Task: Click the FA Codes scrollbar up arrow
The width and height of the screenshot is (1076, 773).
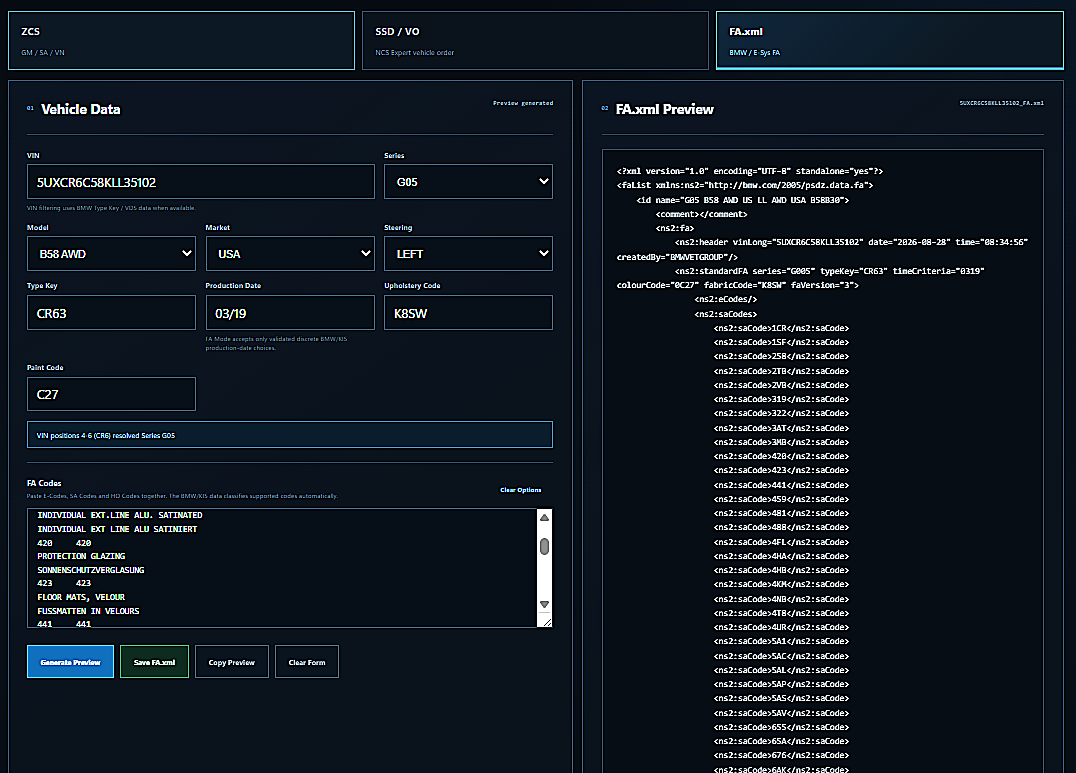Action: pyautogui.click(x=544, y=518)
